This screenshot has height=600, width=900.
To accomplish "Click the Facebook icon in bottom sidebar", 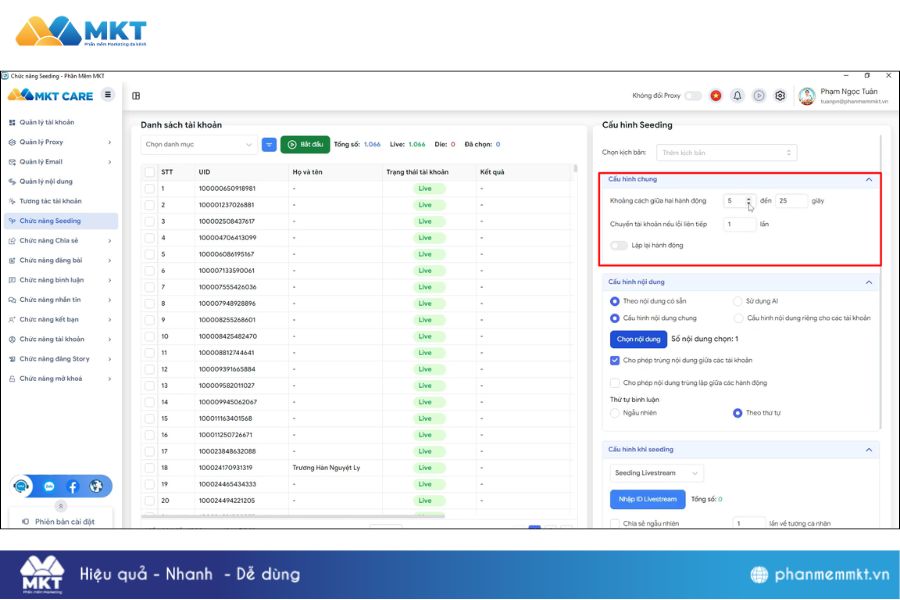I will pos(73,487).
